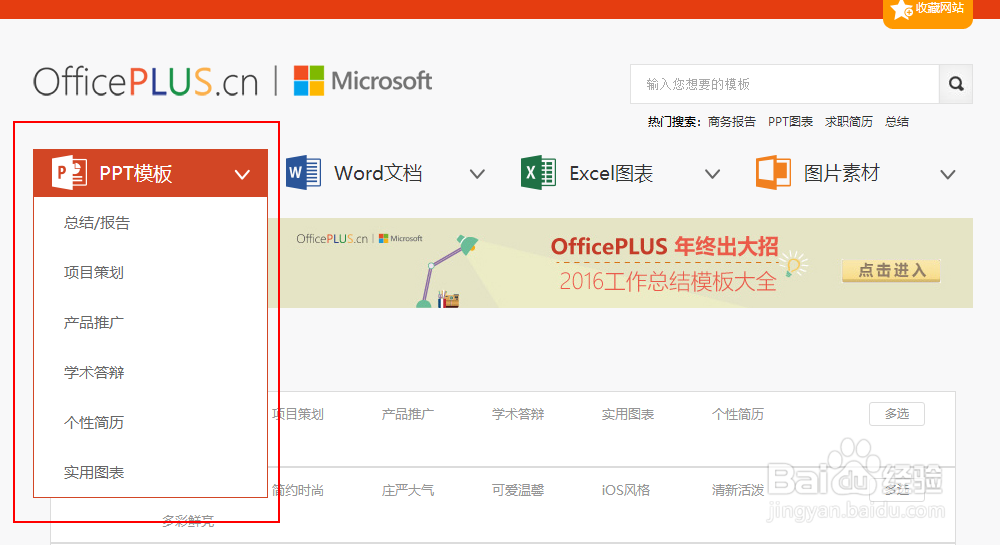Image resolution: width=1000 pixels, height=545 pixels.
Task: Filter by 清新活泼 style
Action: click(738, 490)
